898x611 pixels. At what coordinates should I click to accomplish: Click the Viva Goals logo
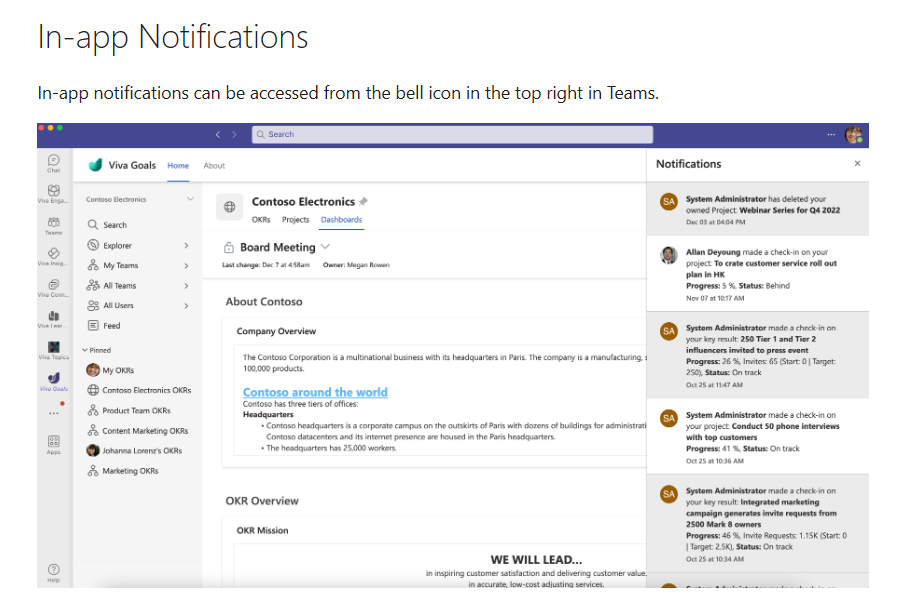coord(95,165)
